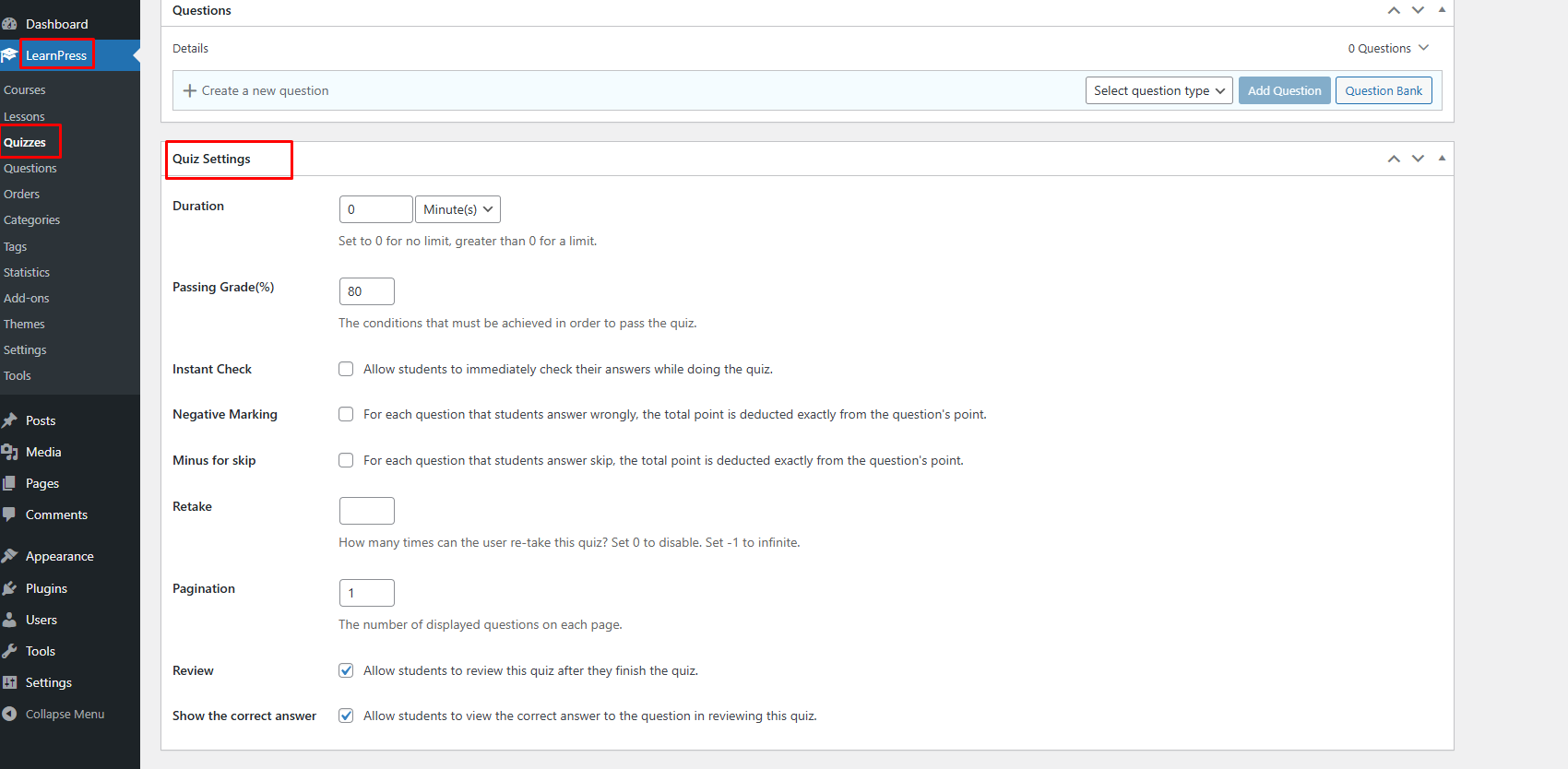Open the Statistics submenu item
The height and width of the screenshot is (769, 1568).
pos(27,273)
